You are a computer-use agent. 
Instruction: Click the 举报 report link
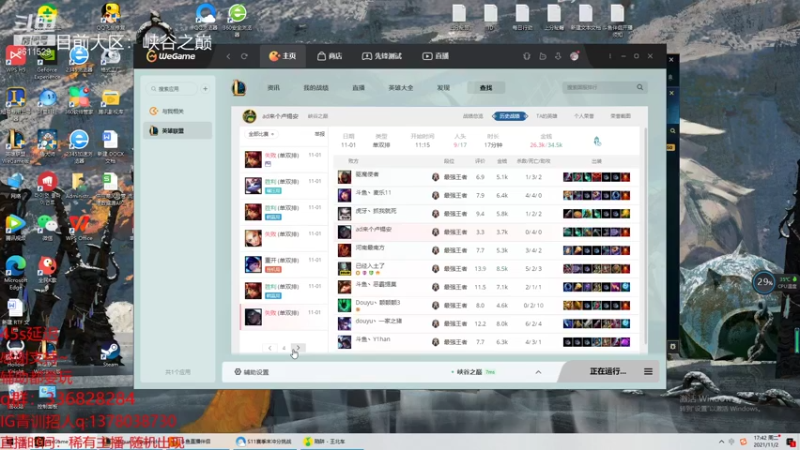[319, 134]
